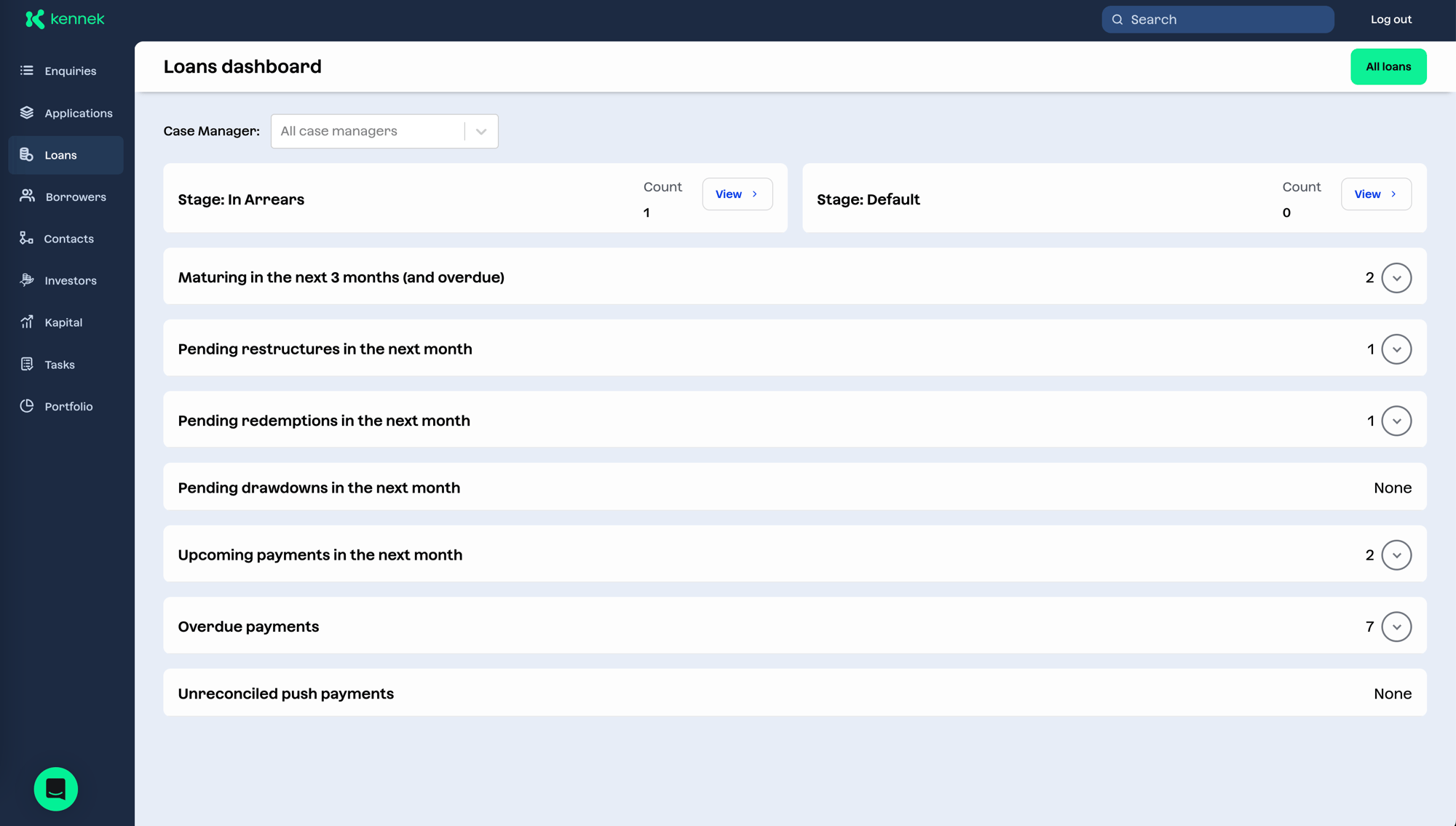Click the Search input field
The height and width of the screenshot is (826, 1456).
click(1217, 20)
